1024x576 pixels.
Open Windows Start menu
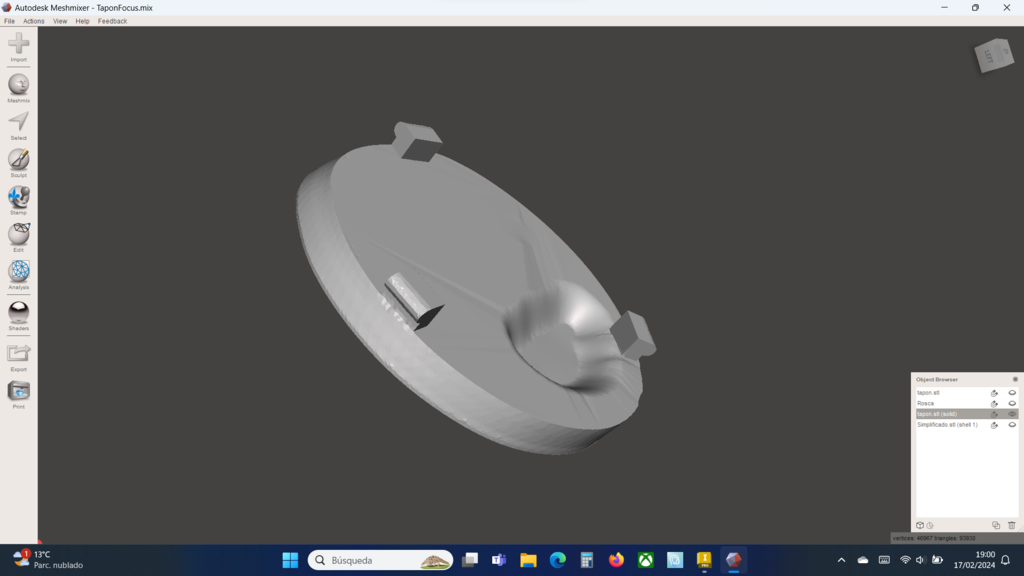(x=290, y=560)
